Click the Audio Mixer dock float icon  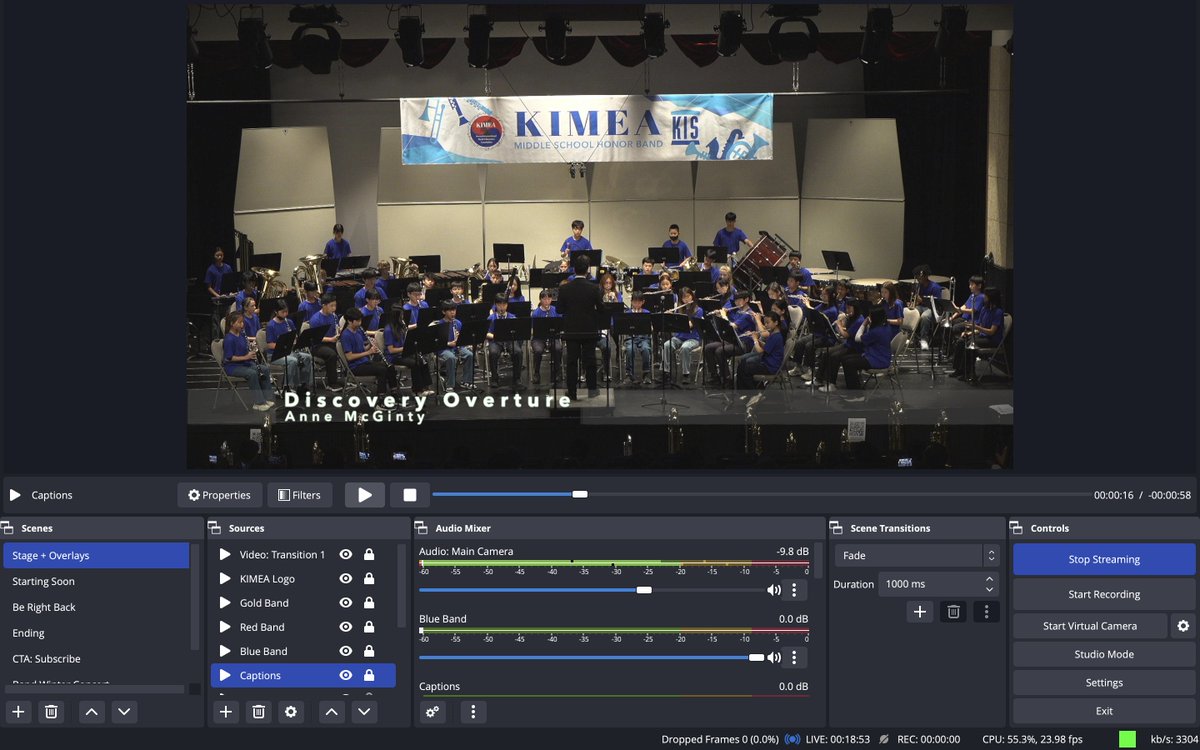pos(420,528)
